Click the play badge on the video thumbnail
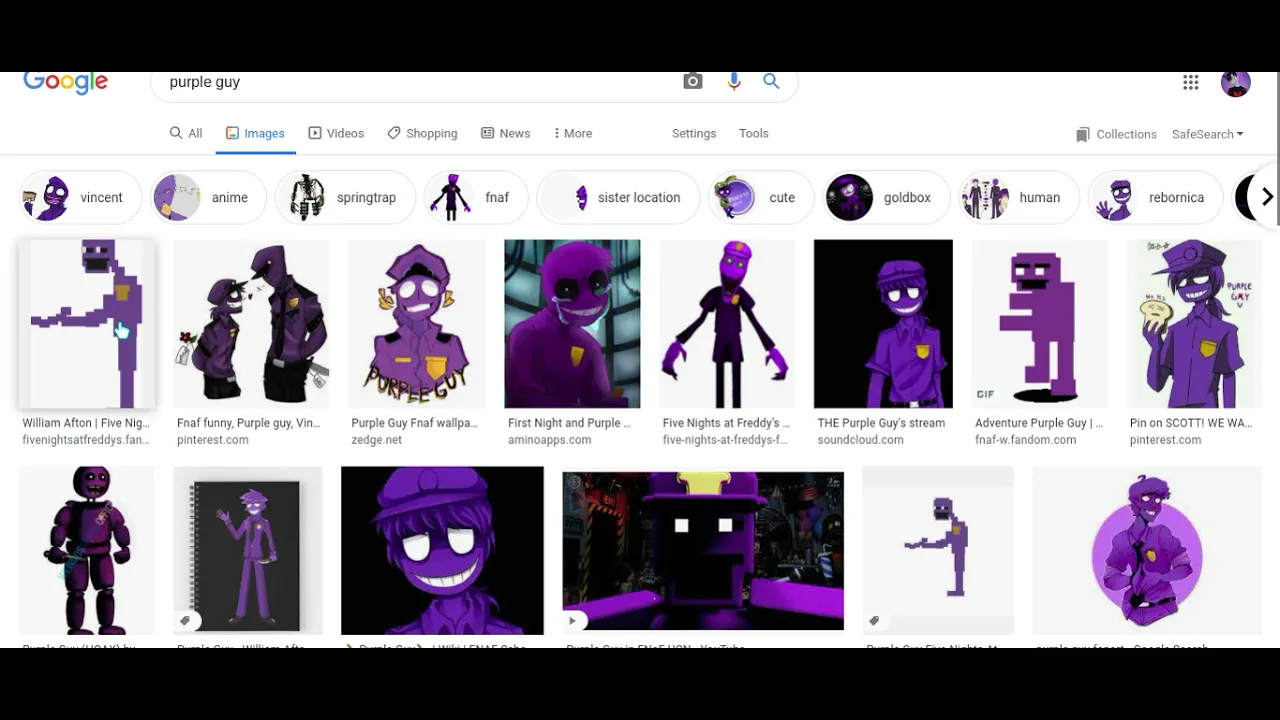The width and height of the screenshot is (1280, 720). (x=573, y=621)
